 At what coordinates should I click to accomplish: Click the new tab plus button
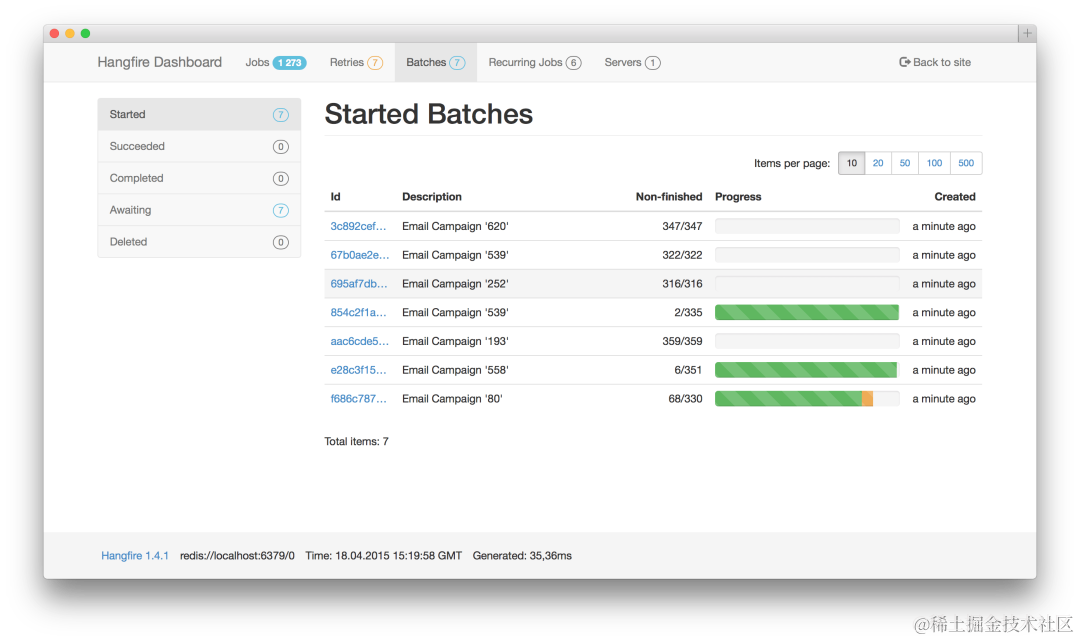(x=1027, y=33)
